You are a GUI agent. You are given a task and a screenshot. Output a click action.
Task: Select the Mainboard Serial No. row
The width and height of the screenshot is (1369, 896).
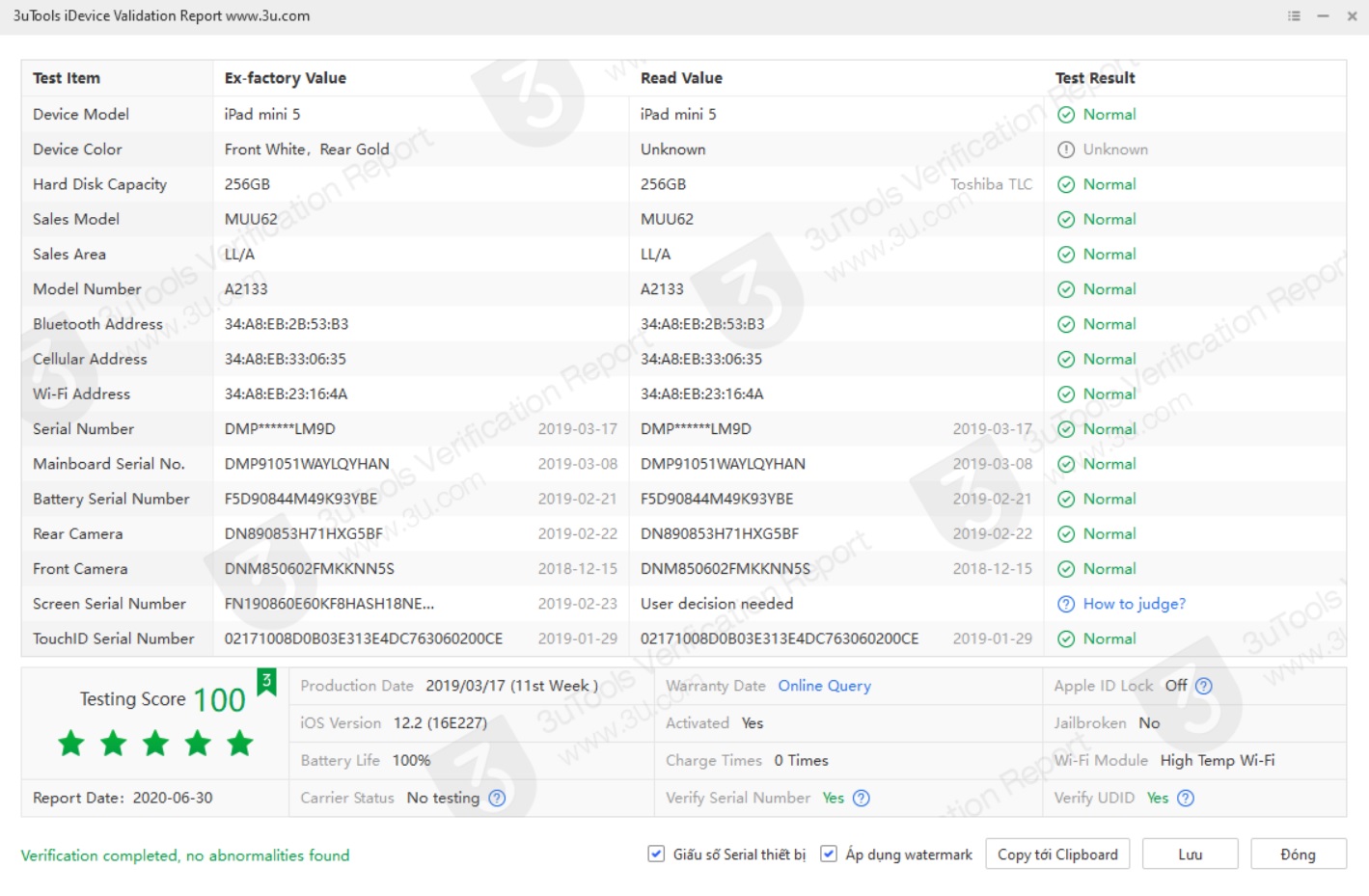(109, 464)
